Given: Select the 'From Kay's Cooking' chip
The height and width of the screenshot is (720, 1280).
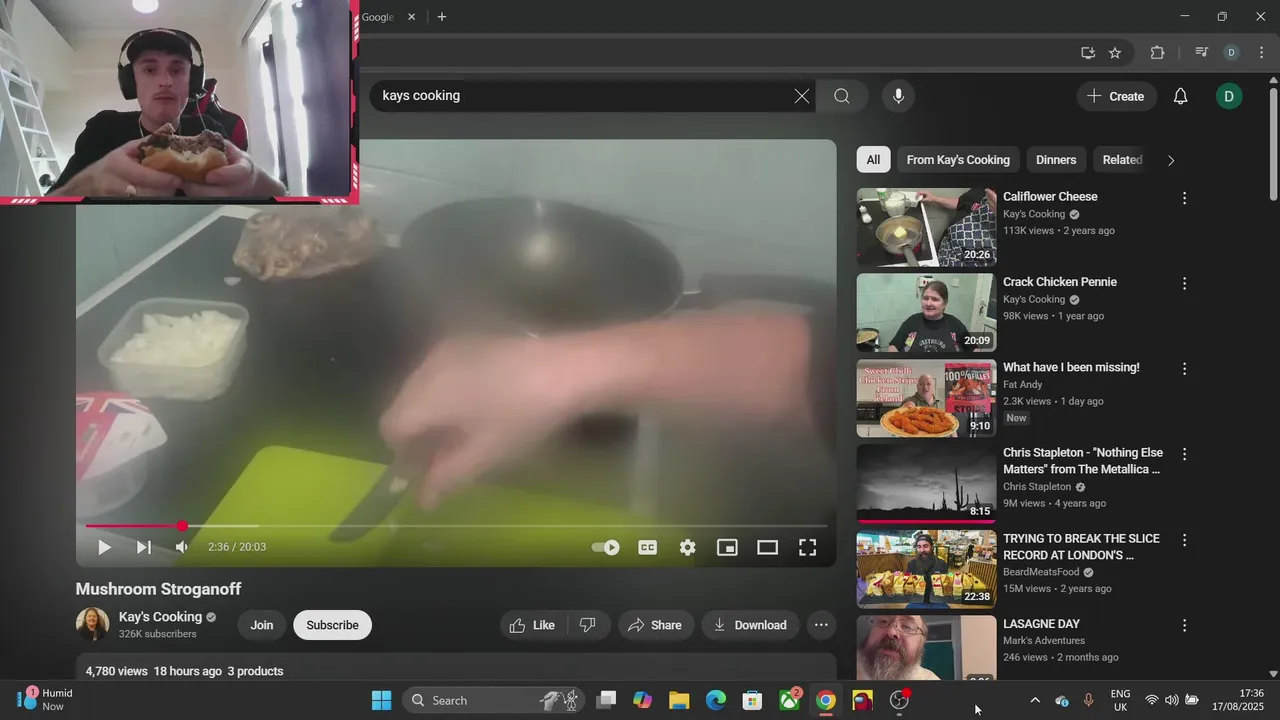Looking at the screenshot, I should pos(958,160).
